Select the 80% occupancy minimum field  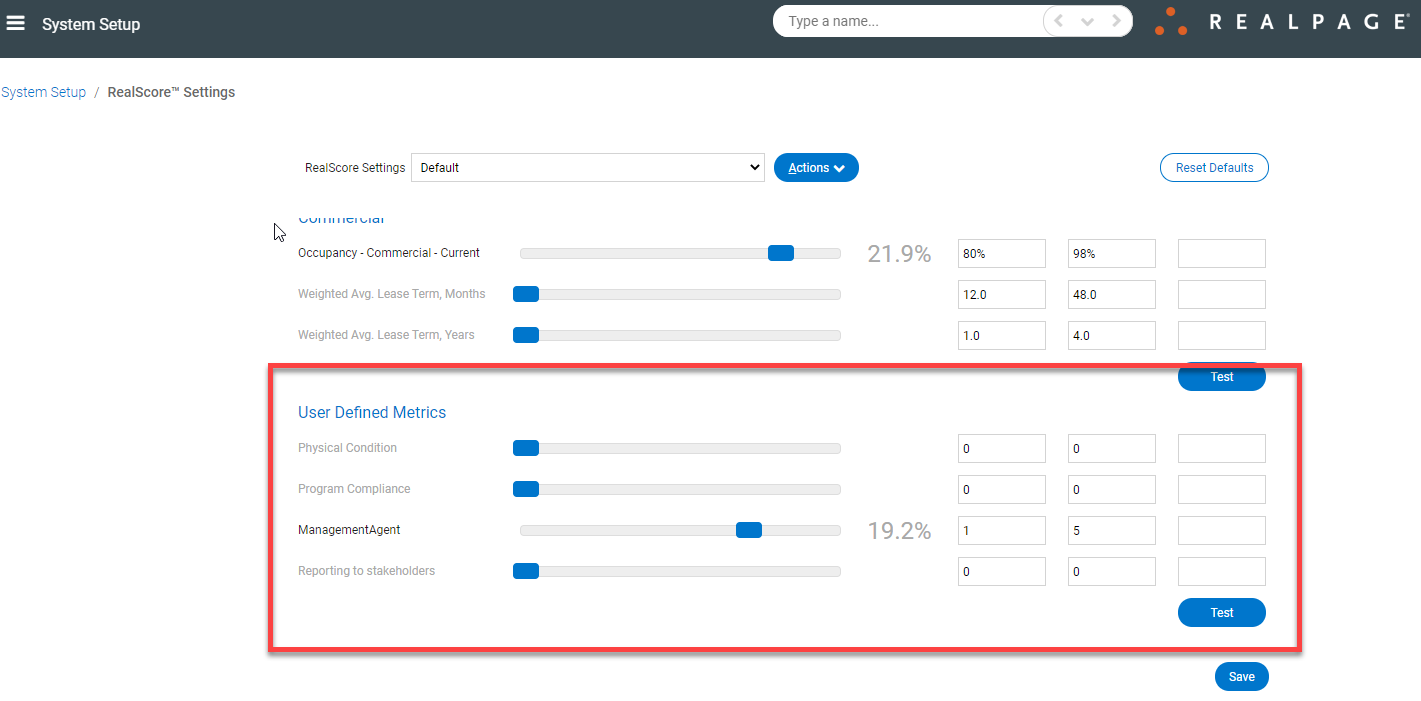point(1001,253)
